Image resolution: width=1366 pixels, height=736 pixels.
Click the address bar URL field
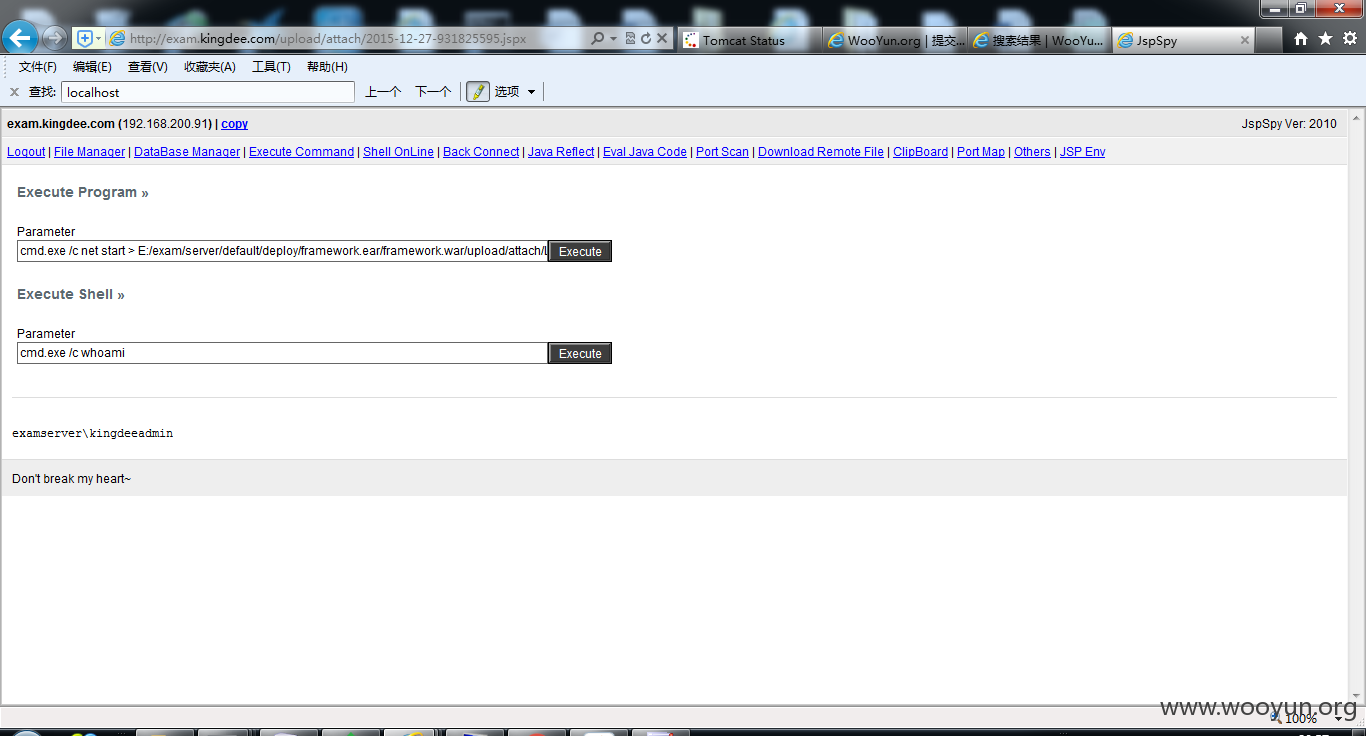[x=345, y=38]
